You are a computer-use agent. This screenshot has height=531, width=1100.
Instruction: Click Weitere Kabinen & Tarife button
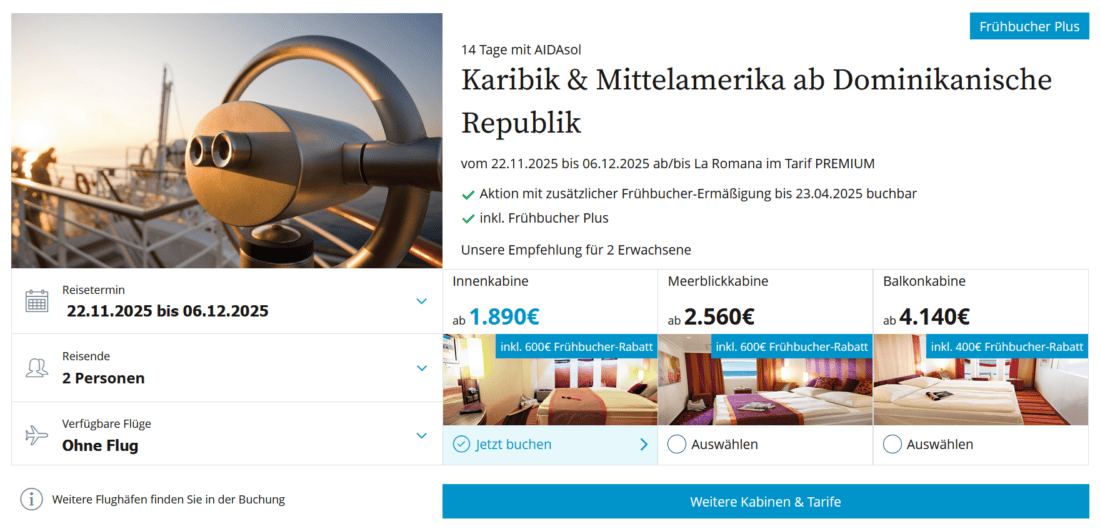click(765, 502)
